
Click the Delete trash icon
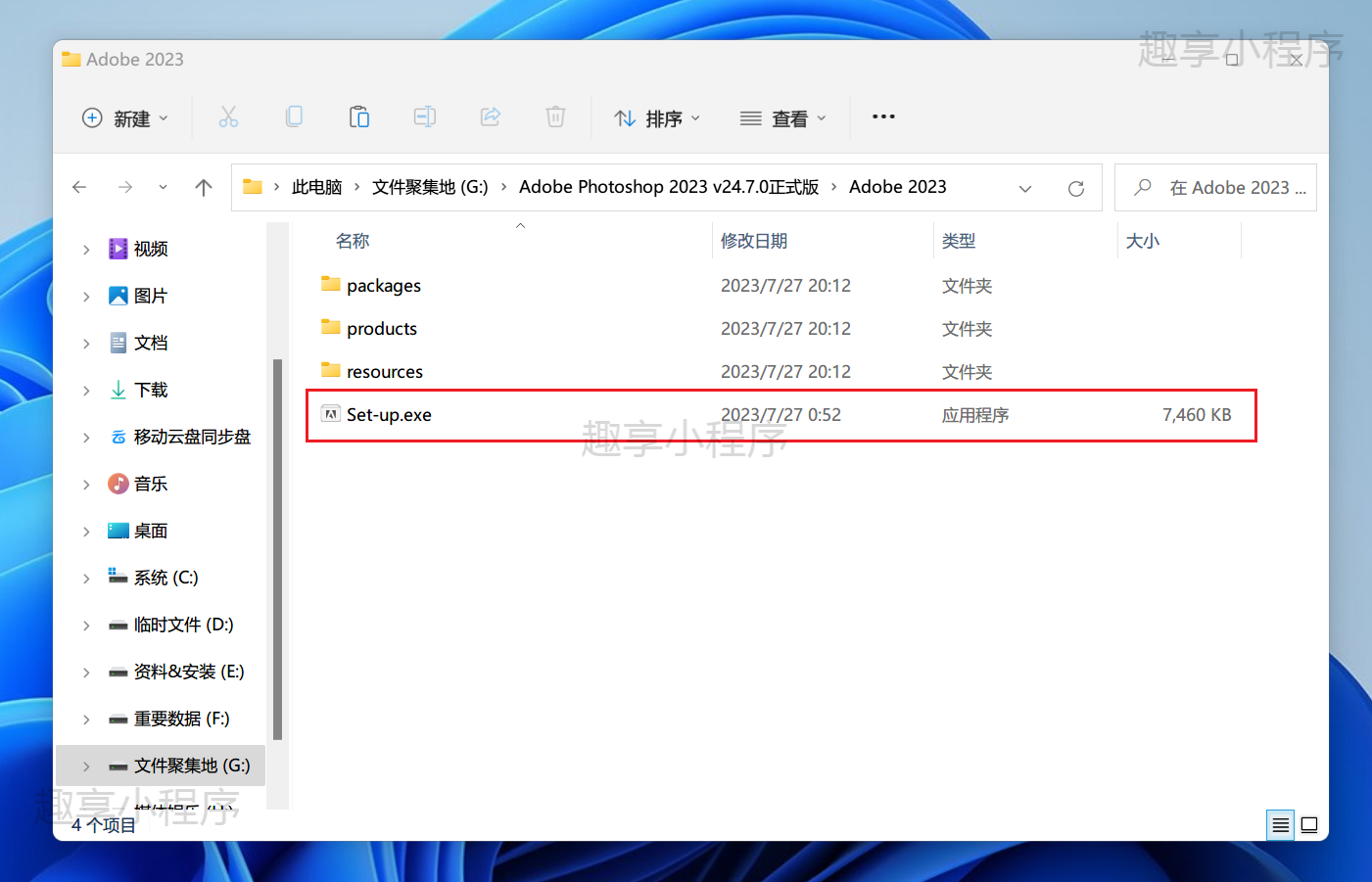point(555,117)
